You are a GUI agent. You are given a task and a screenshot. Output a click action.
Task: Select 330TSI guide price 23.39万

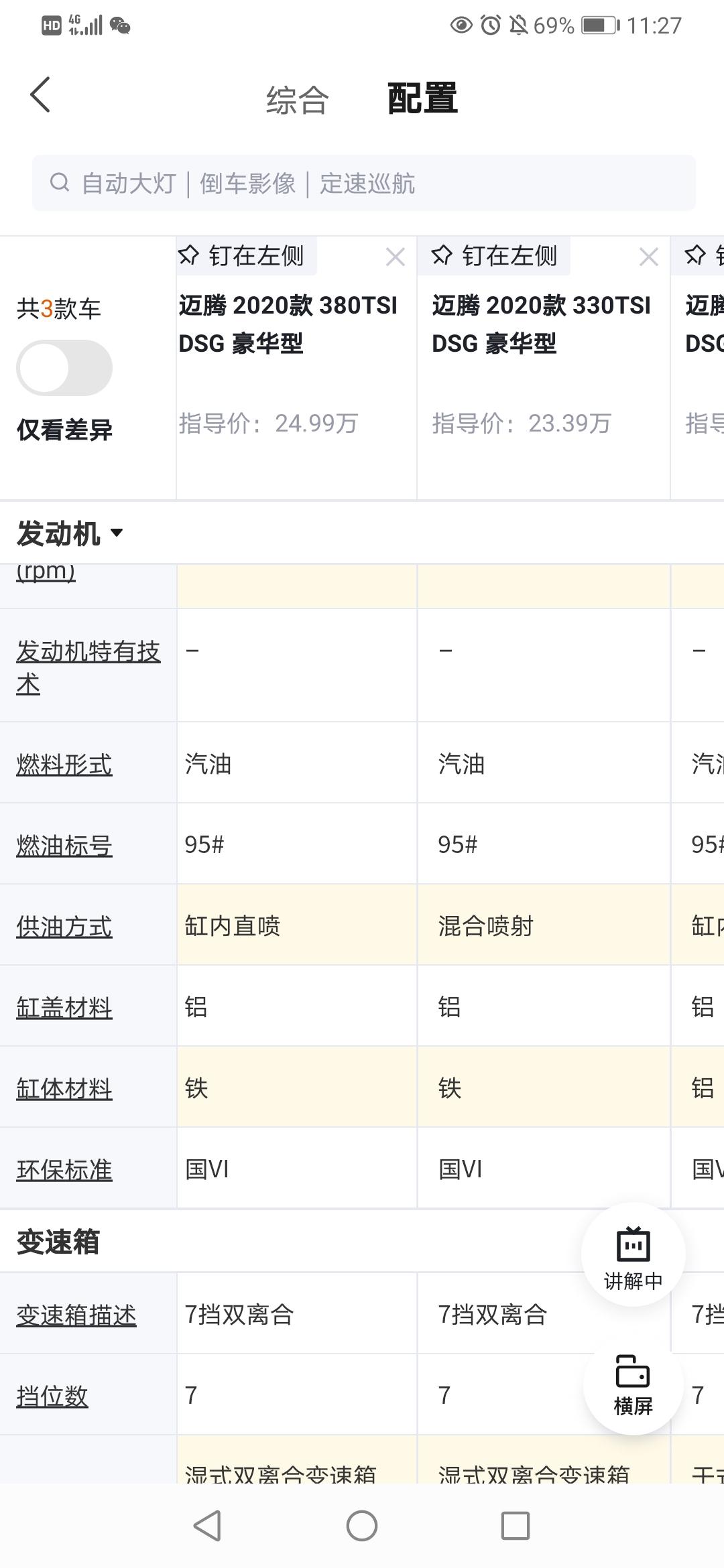(x=522, y=423)
